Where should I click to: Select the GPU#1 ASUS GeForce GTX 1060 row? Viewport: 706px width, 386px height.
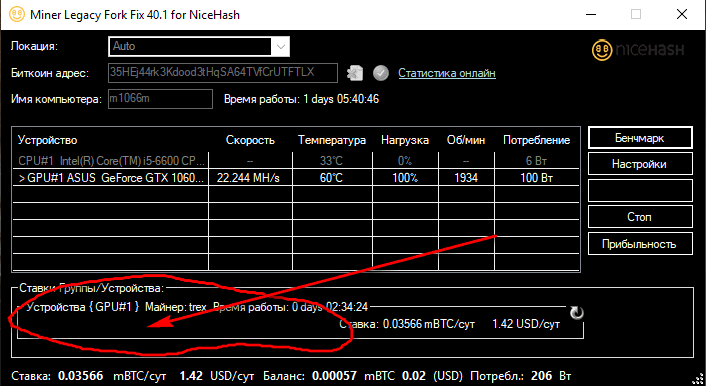[x=296, y=177]
